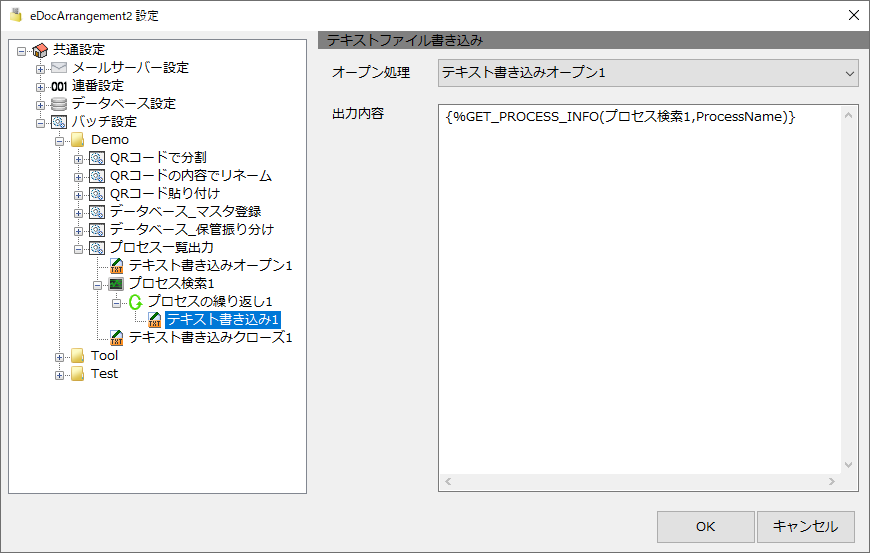Expand the Test folder node

[59, 375]
